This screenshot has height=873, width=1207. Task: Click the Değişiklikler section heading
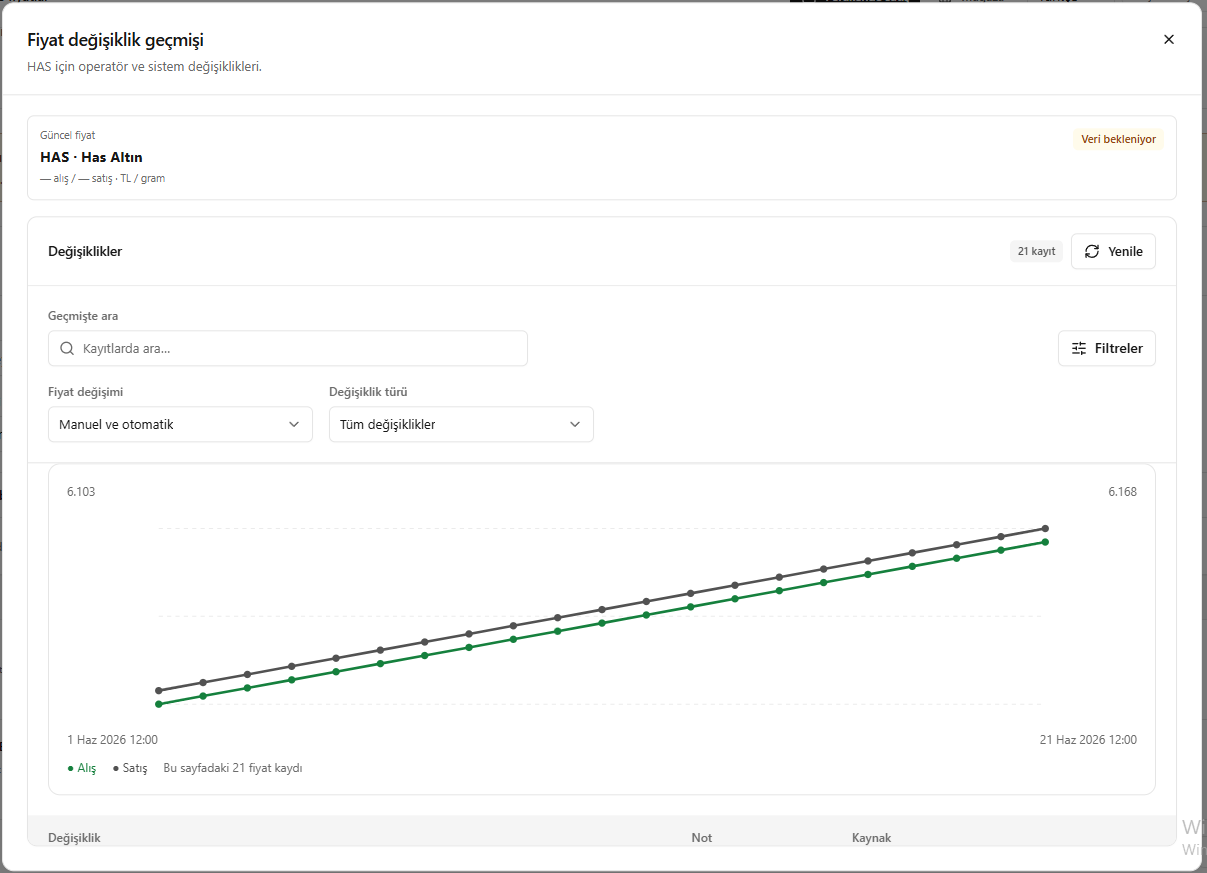click(85, 251)
